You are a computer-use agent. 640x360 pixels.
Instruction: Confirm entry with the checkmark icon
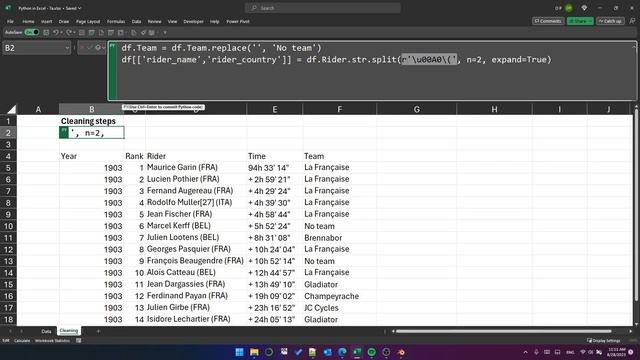90,48
